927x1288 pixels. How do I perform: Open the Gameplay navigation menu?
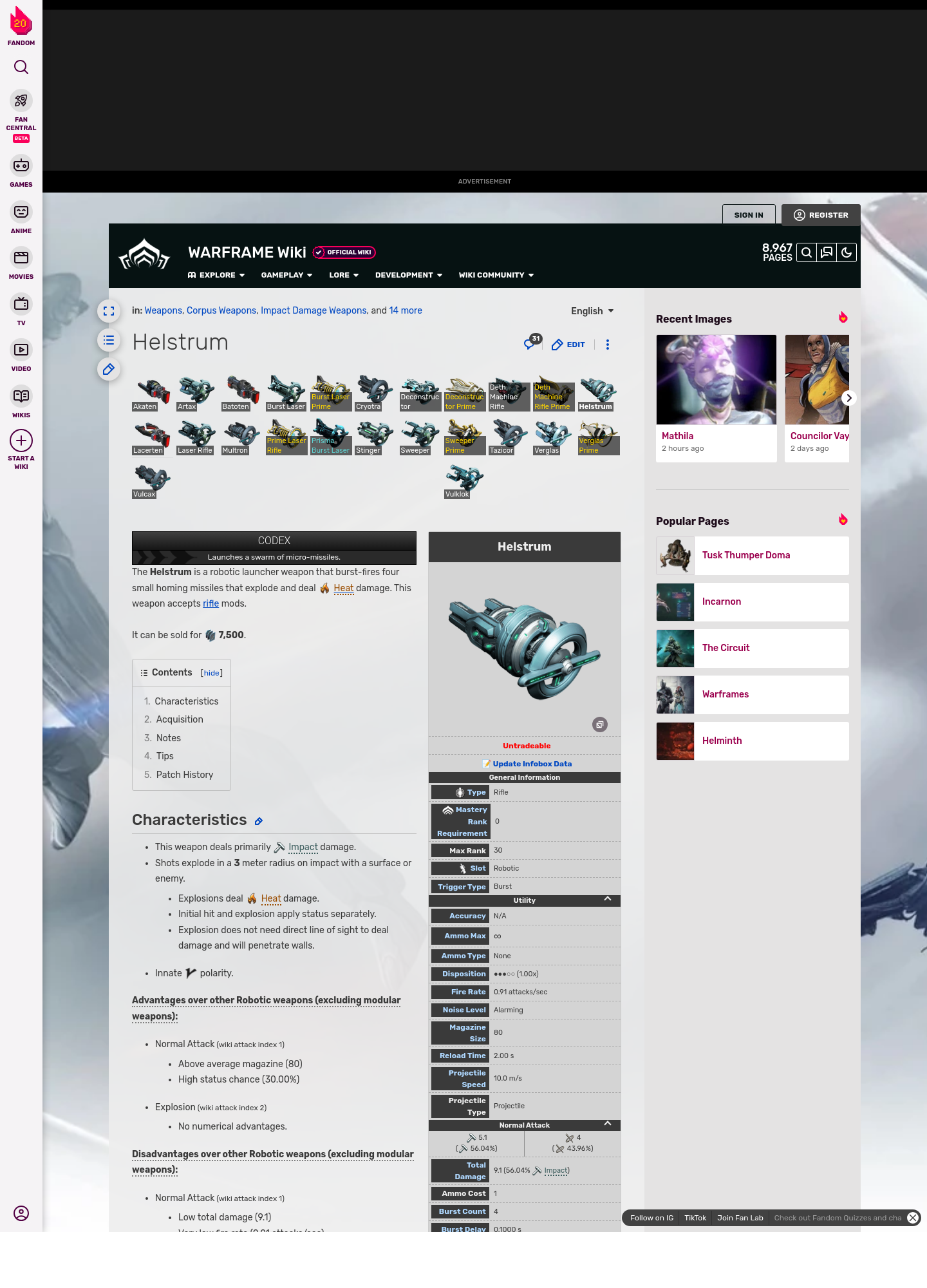pos(286,275)
